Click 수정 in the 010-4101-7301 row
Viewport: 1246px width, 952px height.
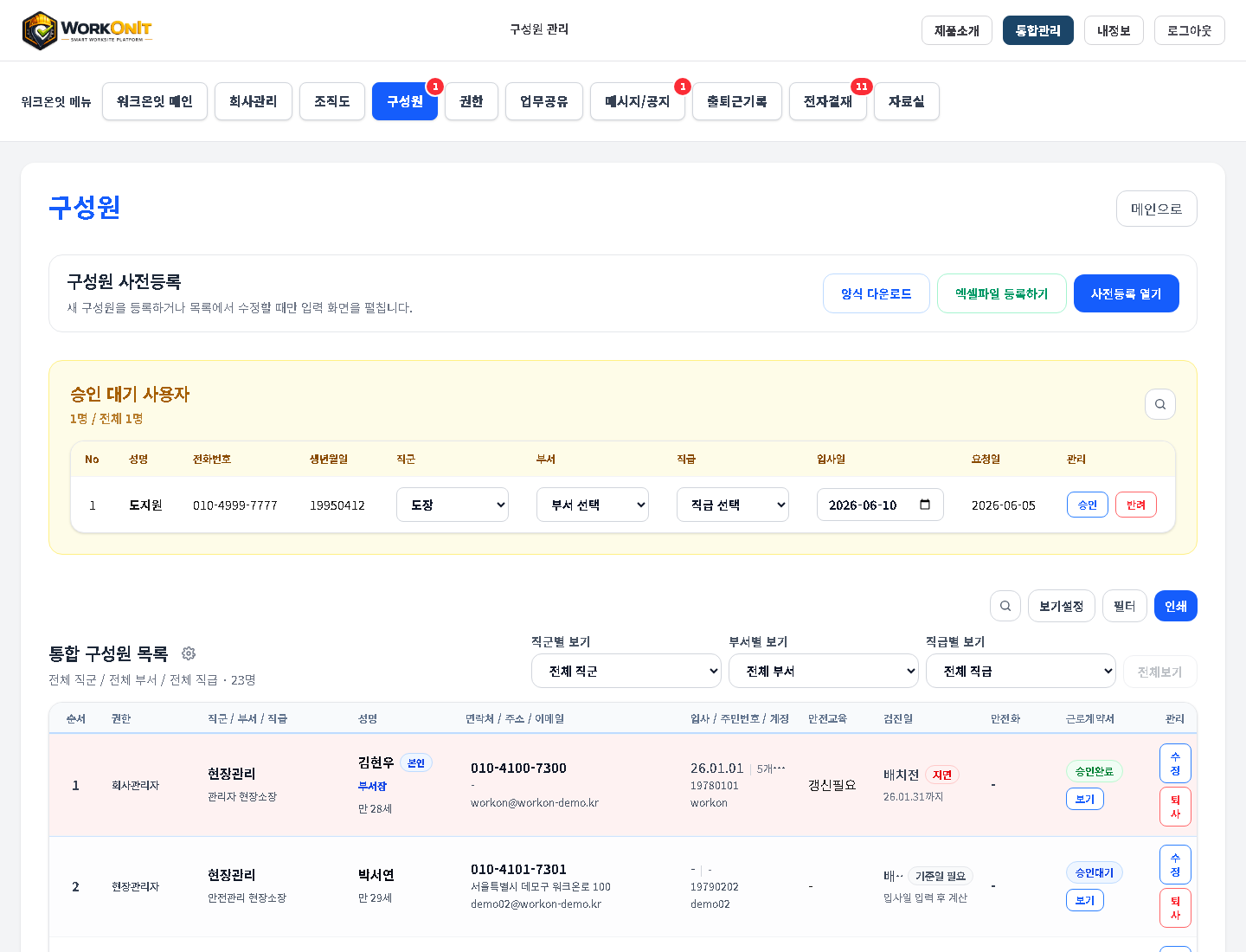pos(1175,865)
